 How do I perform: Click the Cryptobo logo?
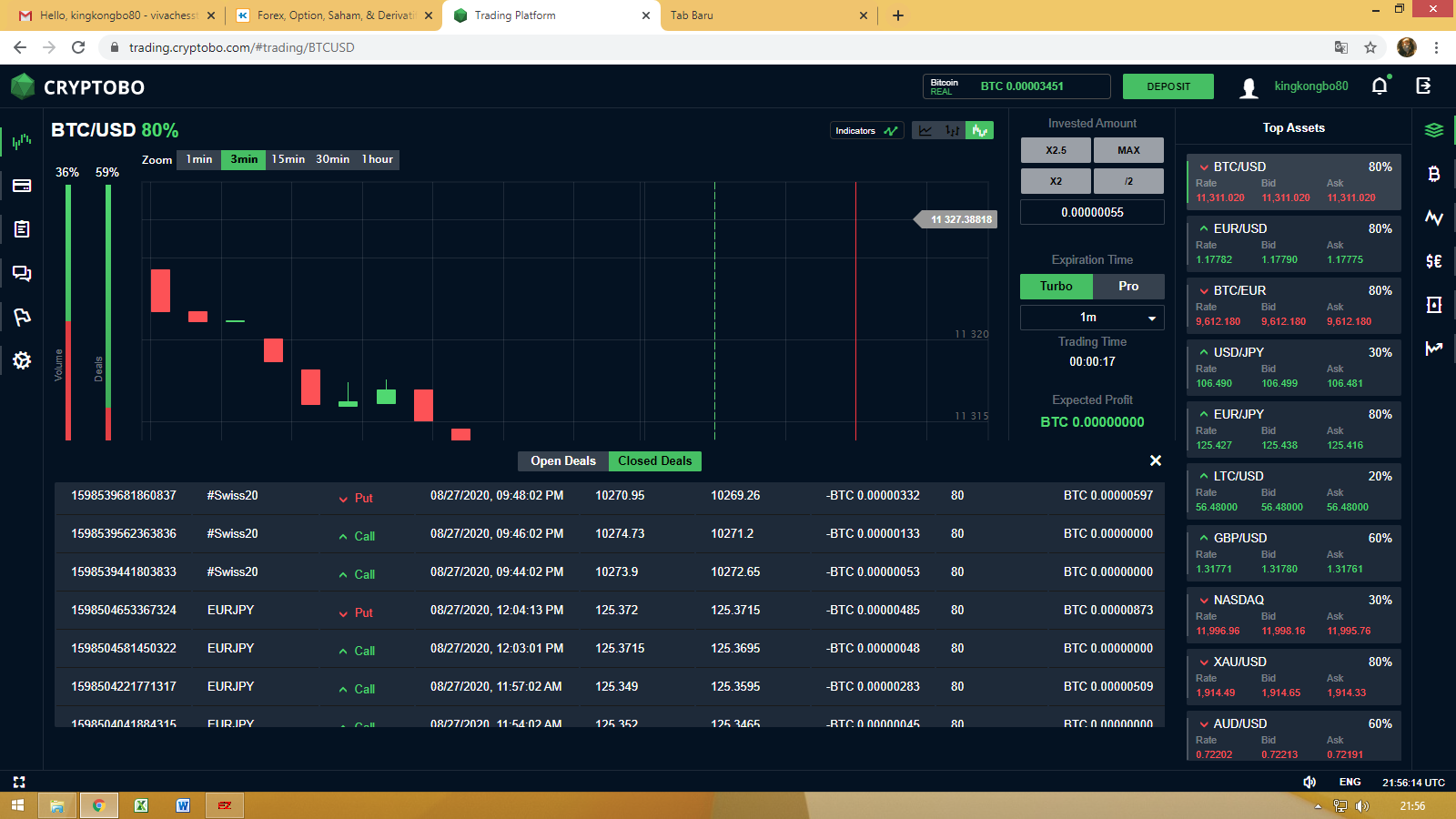click(78, 87)
